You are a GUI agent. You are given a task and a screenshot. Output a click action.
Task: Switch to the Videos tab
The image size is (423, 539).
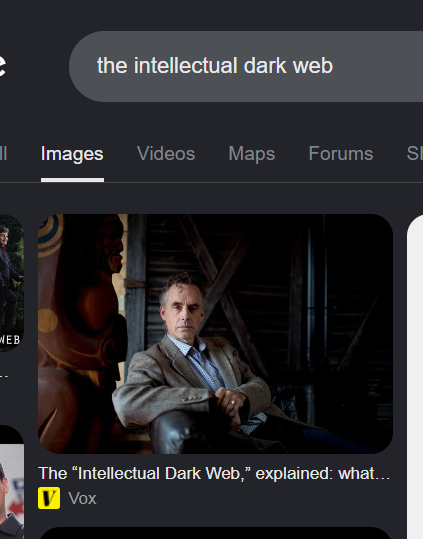[x=166, y=153]
